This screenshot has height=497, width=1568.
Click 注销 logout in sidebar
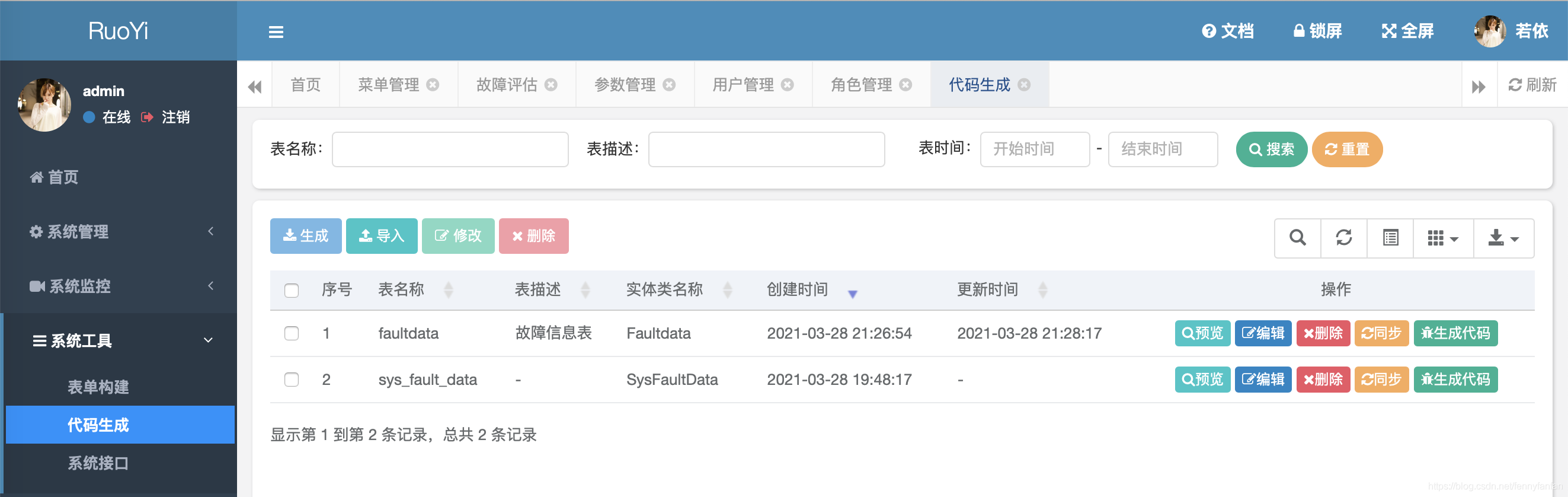tap(165, 117)
